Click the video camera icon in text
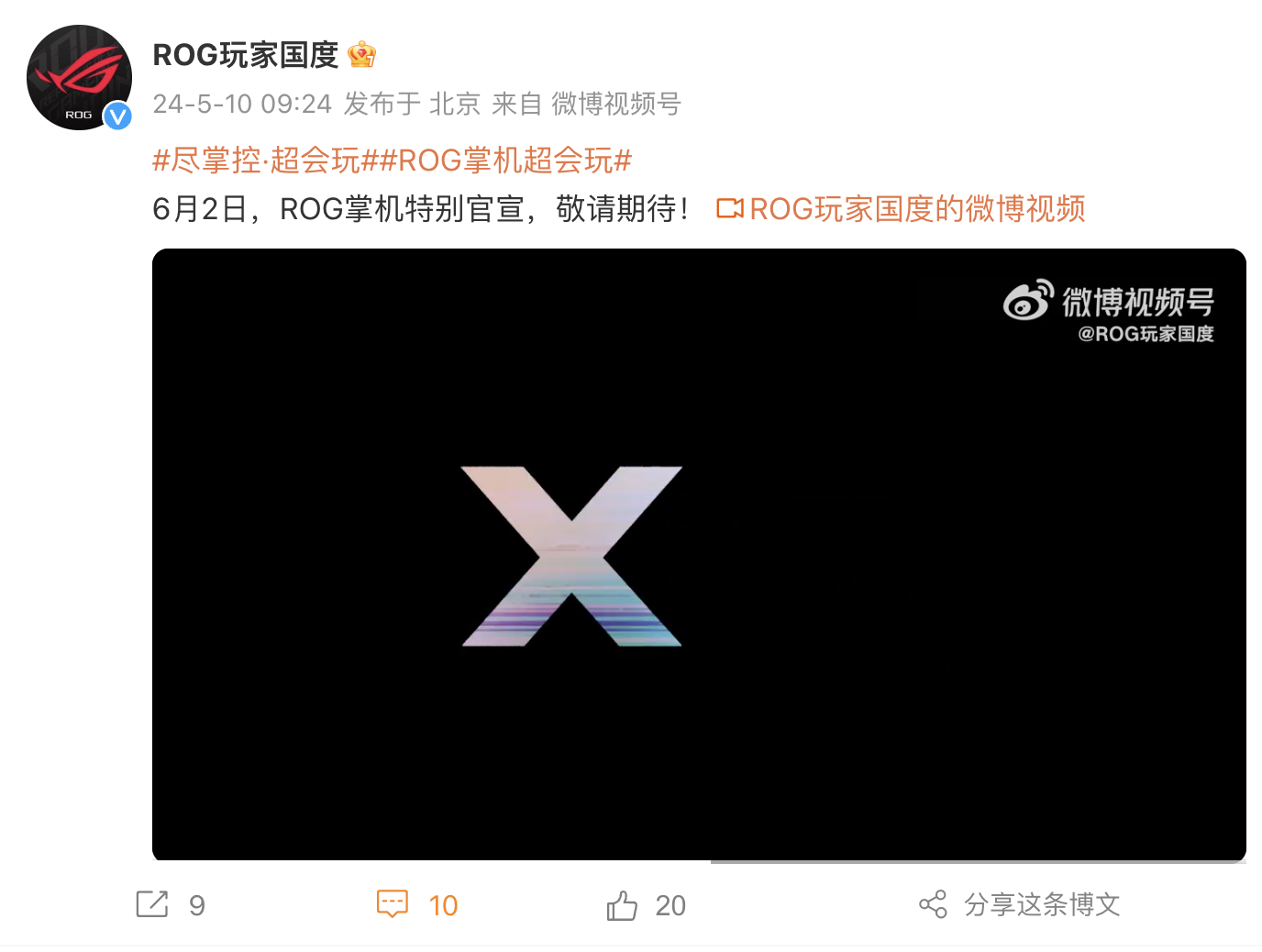 click(x=730, y=209)
